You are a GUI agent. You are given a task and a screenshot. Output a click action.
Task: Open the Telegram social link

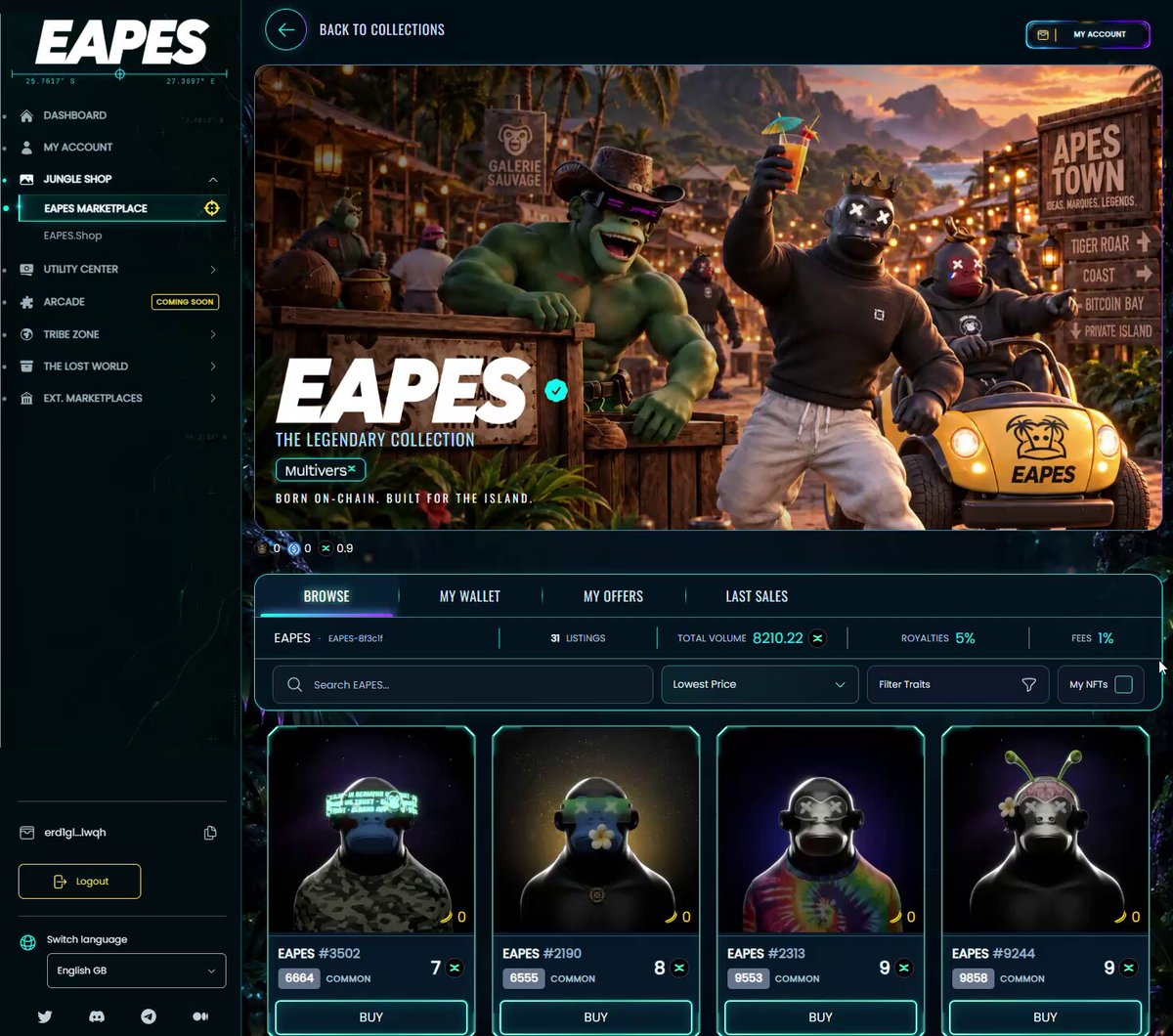tap(149, 1016)
